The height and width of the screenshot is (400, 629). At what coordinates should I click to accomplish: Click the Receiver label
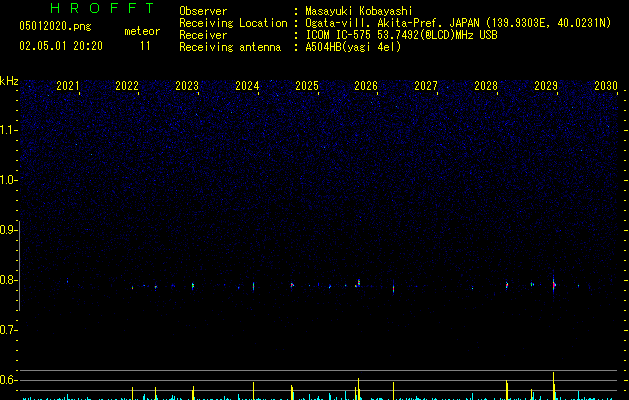[203, 35]
